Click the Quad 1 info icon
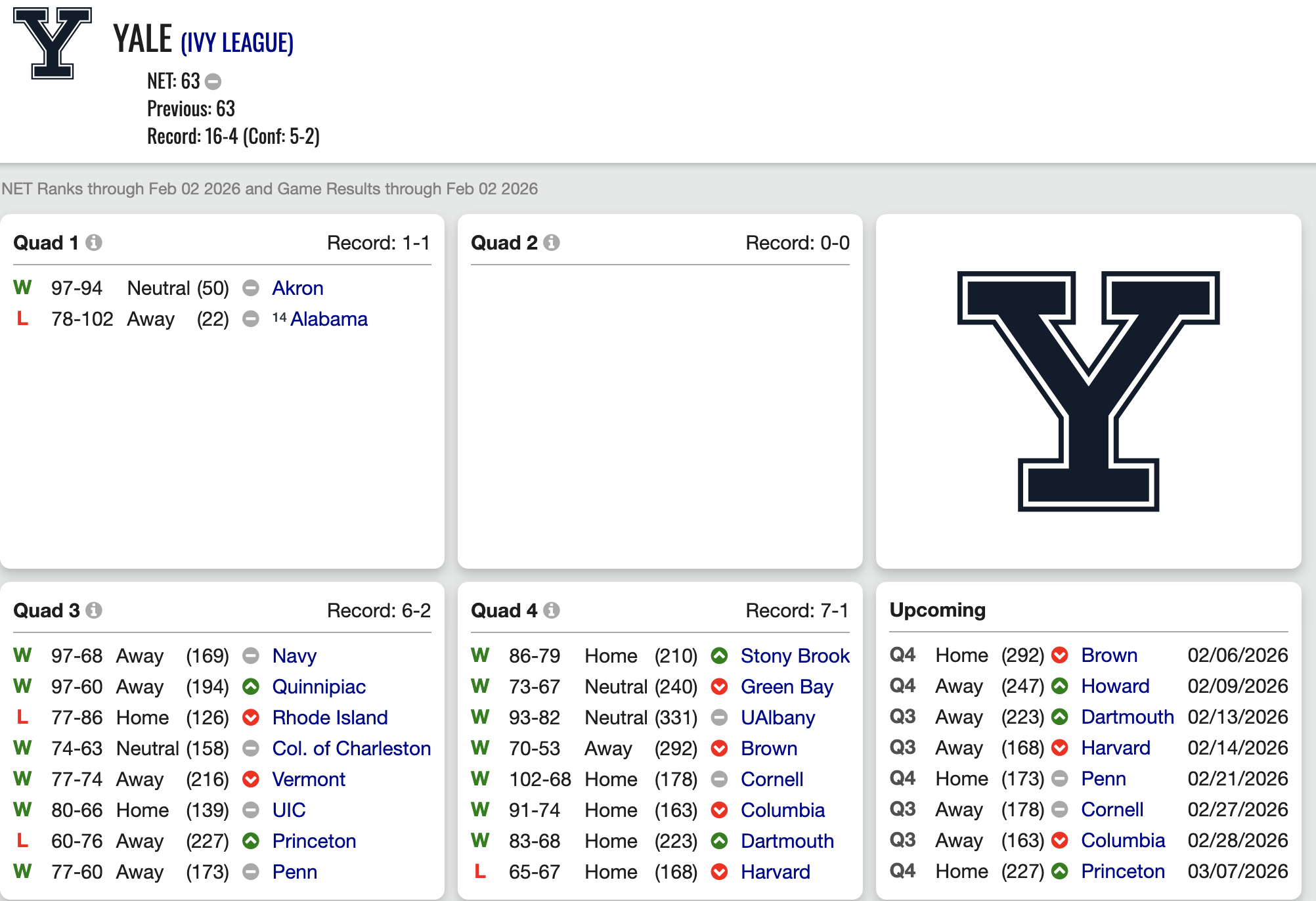The height and width of the screenshot is (901, 1316). (x=94, y=242)
